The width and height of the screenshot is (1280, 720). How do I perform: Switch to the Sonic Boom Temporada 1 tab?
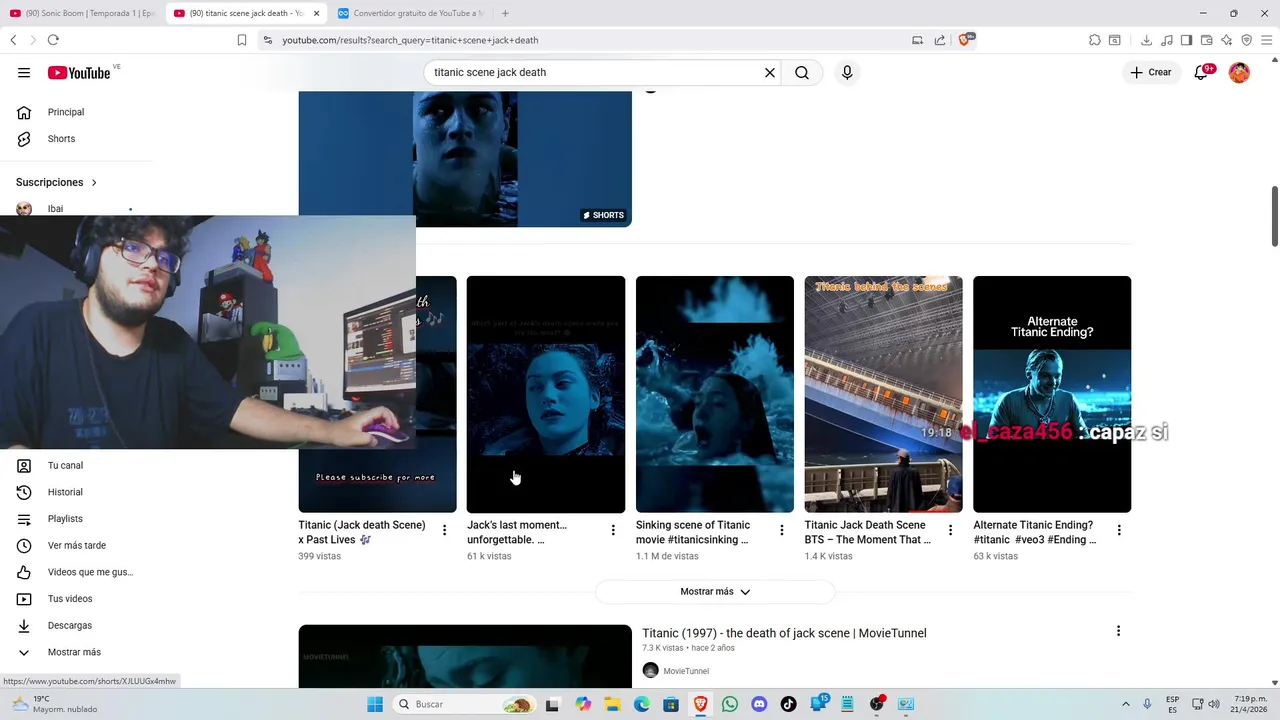81,13
